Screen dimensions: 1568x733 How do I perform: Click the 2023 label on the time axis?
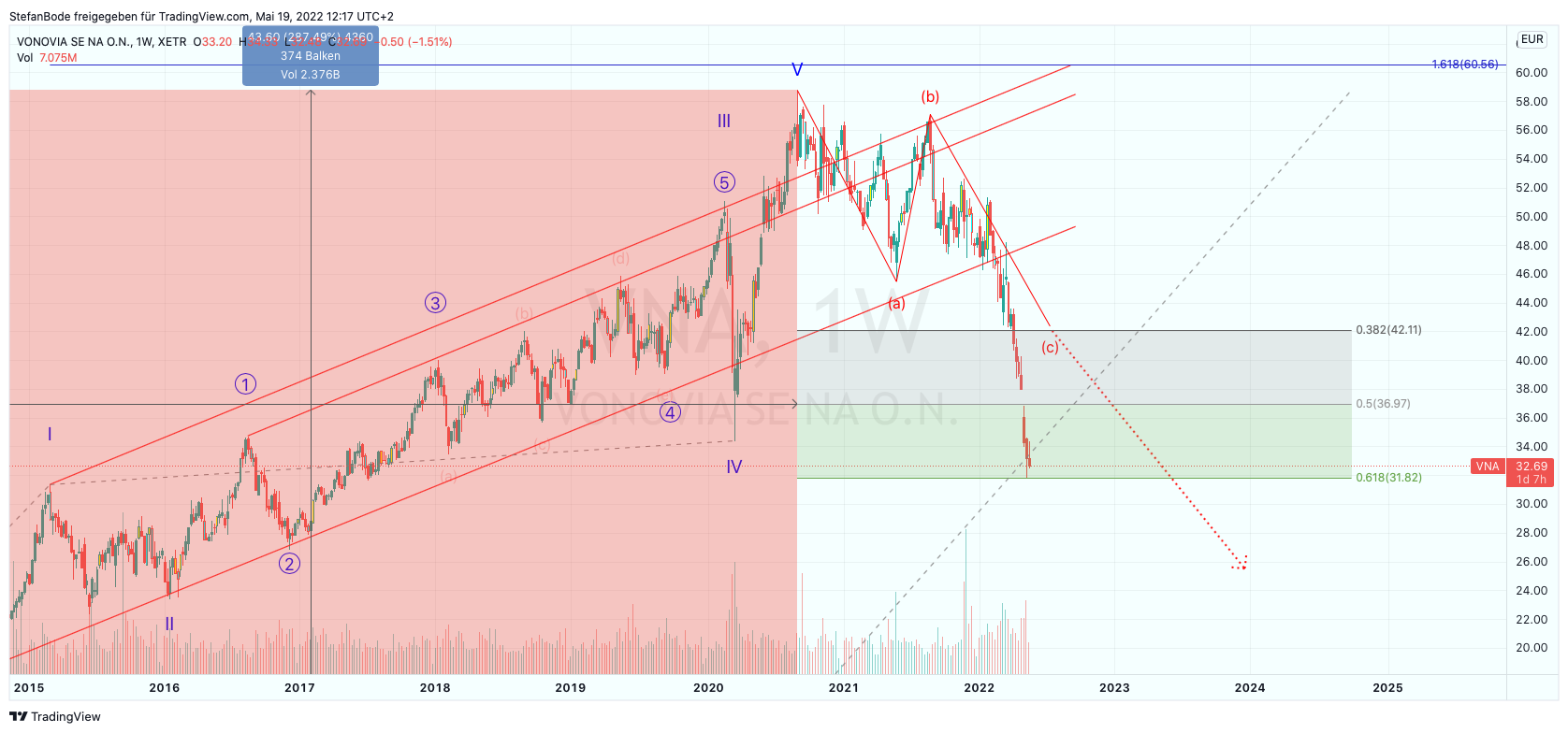pyautogui.click(x=1114, y=687)
